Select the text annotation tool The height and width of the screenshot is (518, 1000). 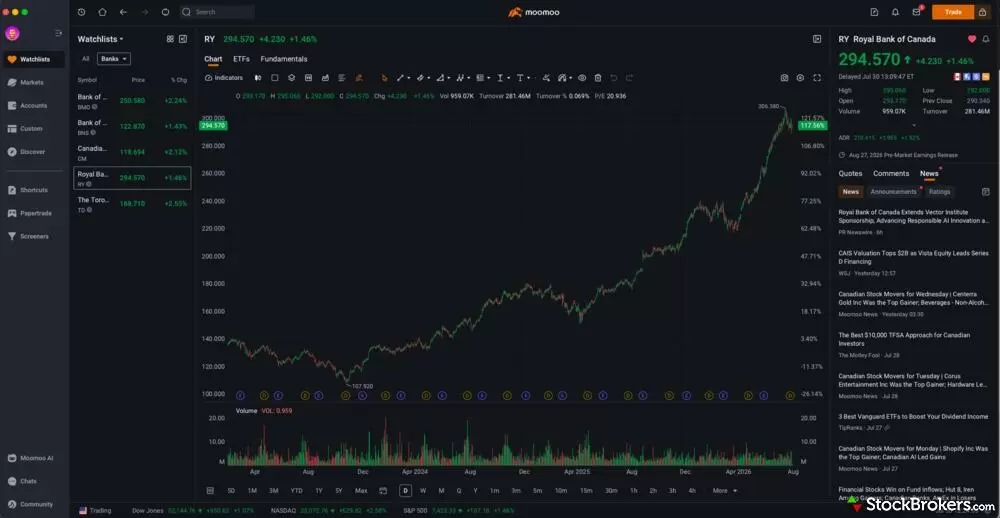(520, 78)
